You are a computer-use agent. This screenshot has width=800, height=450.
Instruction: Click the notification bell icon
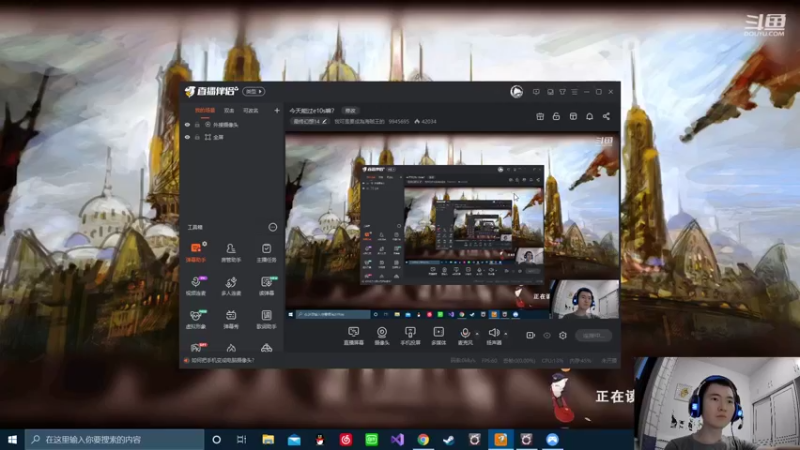pos(589,116)
